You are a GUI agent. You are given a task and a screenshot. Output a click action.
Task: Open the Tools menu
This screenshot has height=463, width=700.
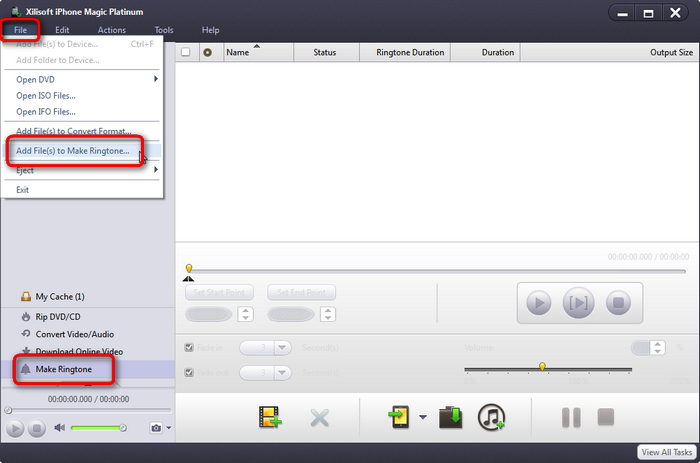(x=164, y=30)
